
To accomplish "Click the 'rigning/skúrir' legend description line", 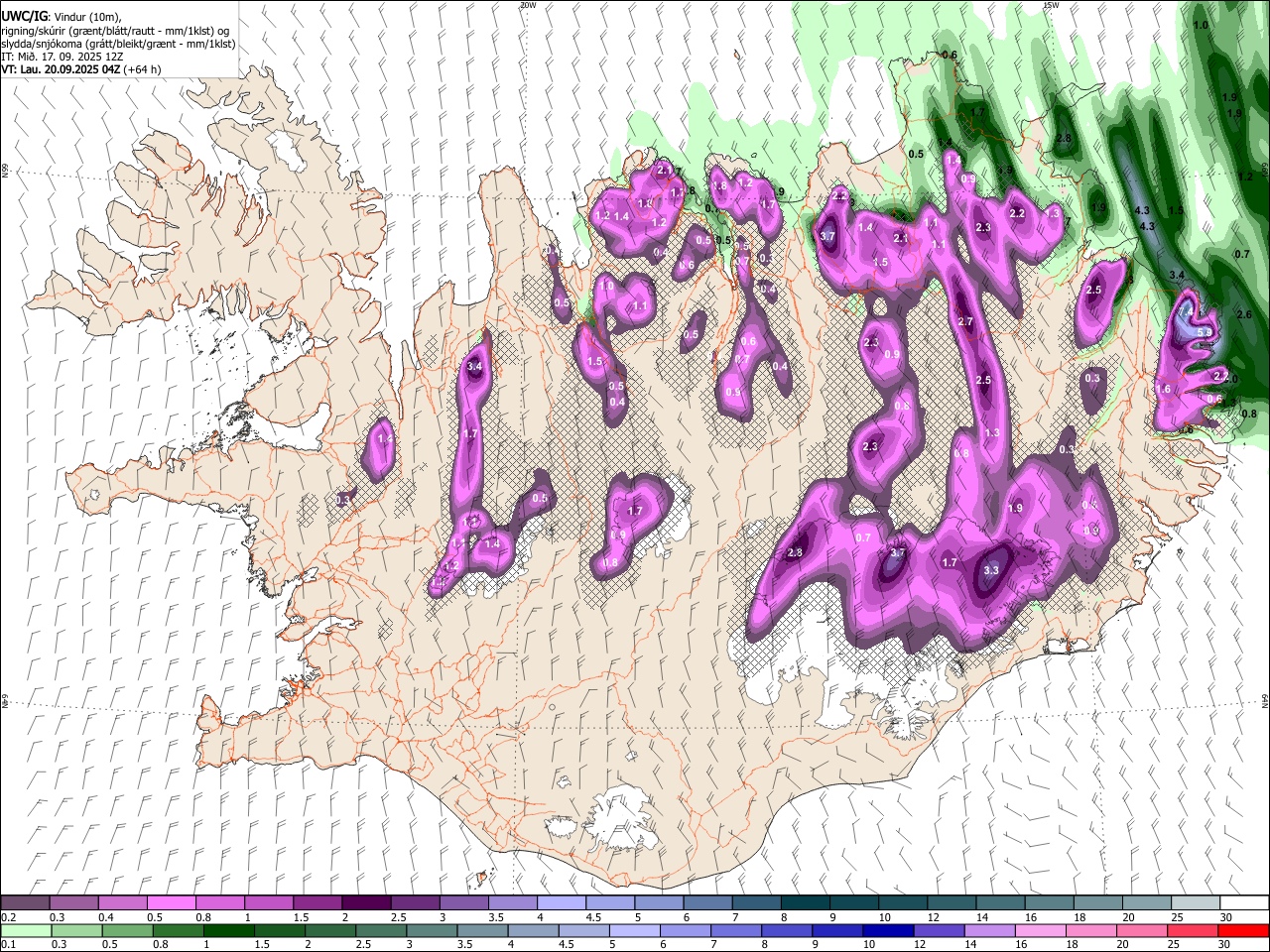I will 116,31.
